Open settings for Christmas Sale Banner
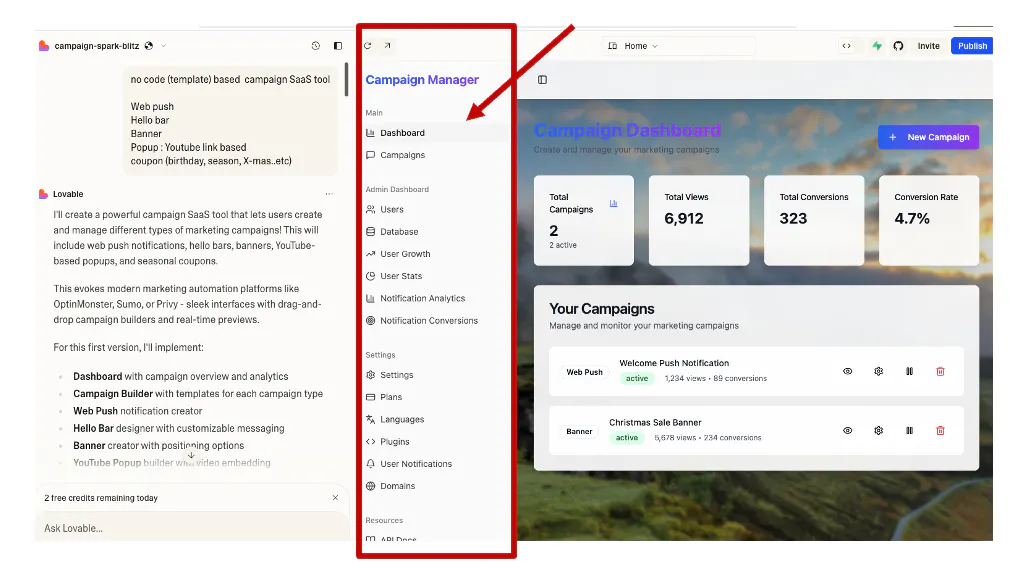The height and width of the screenshot is (563, 1035). [879, 430]
